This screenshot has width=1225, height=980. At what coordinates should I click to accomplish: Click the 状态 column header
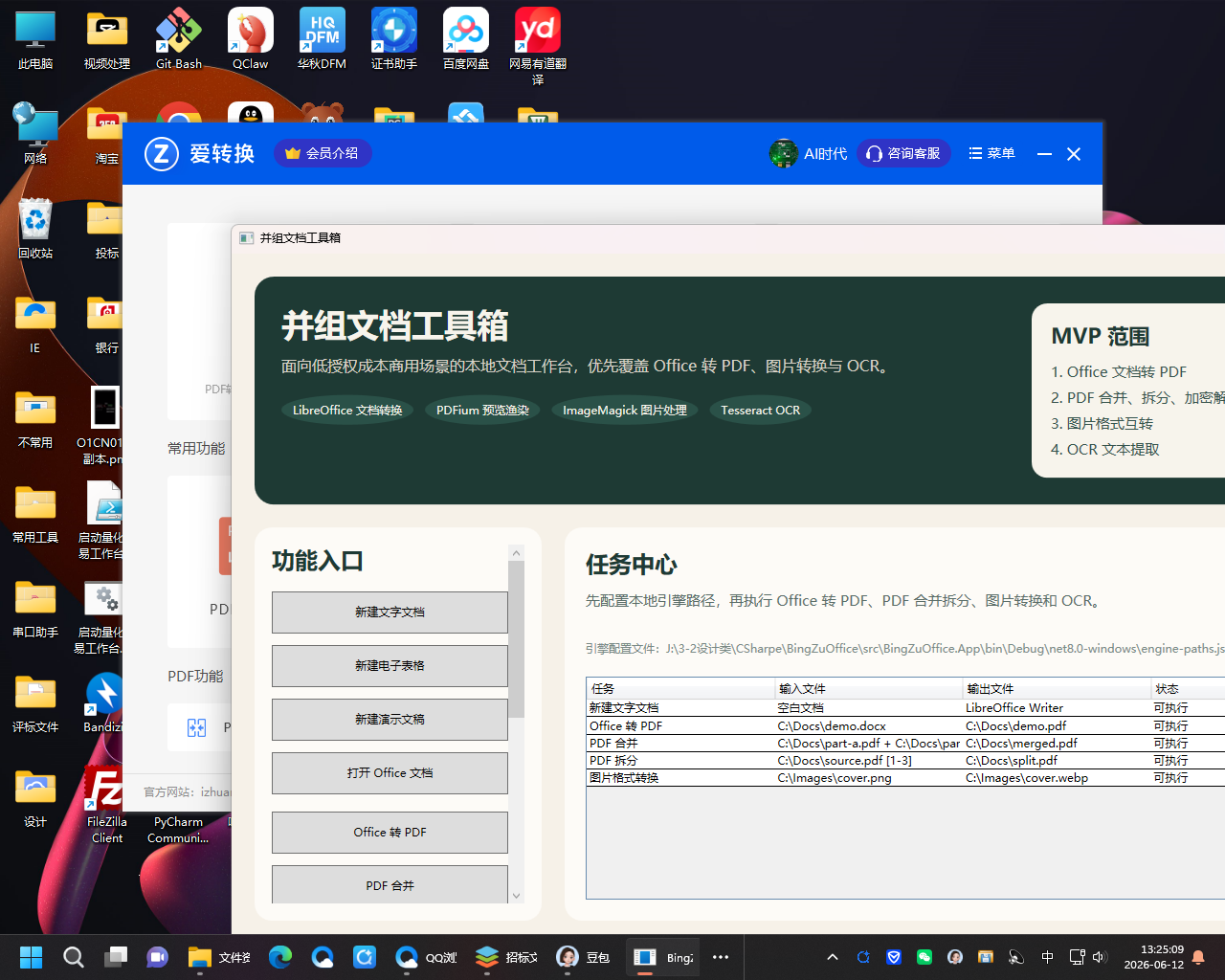[x=1188, y=689]
